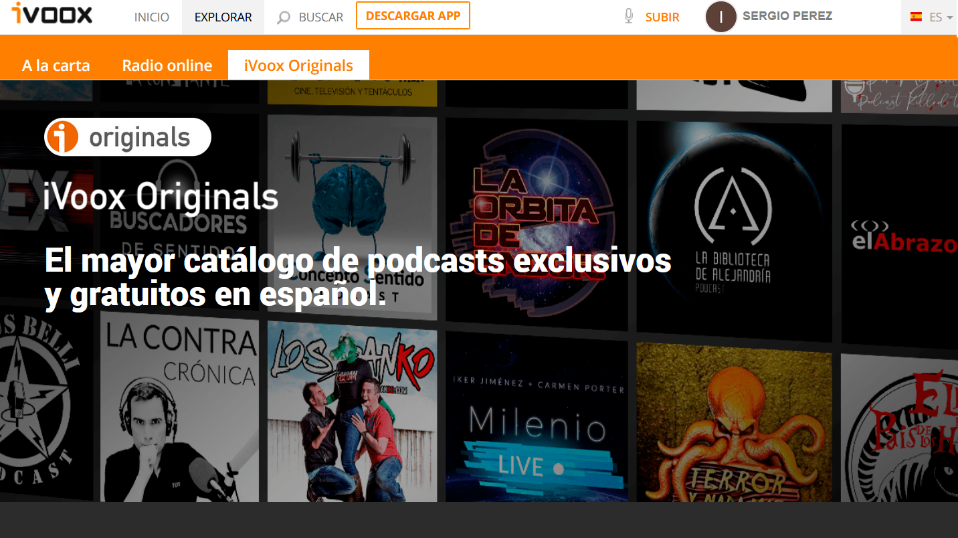
Task: Select the iVoox Originals tab
Action: (298, 65)
